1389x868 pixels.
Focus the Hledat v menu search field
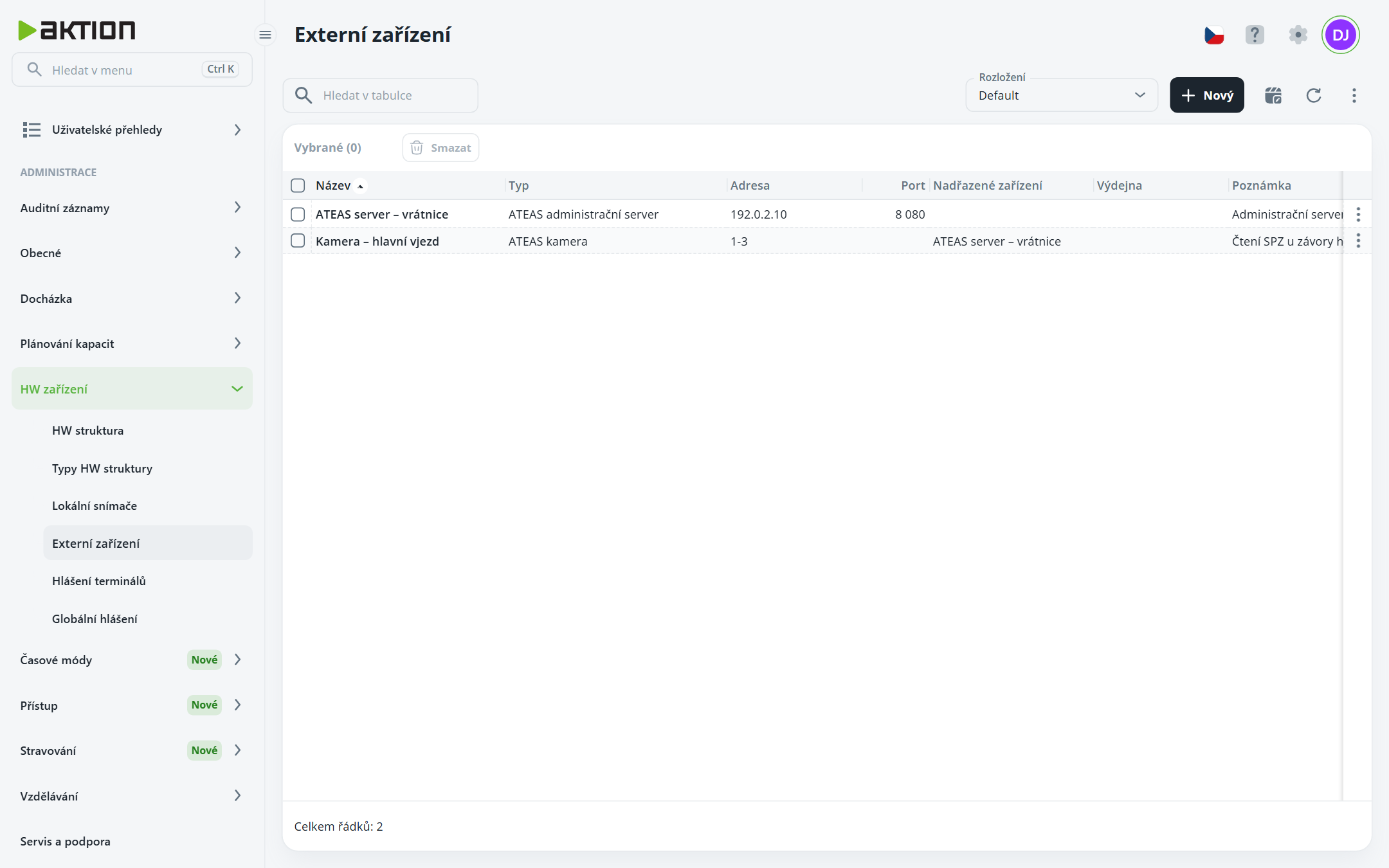coord(132,69)
